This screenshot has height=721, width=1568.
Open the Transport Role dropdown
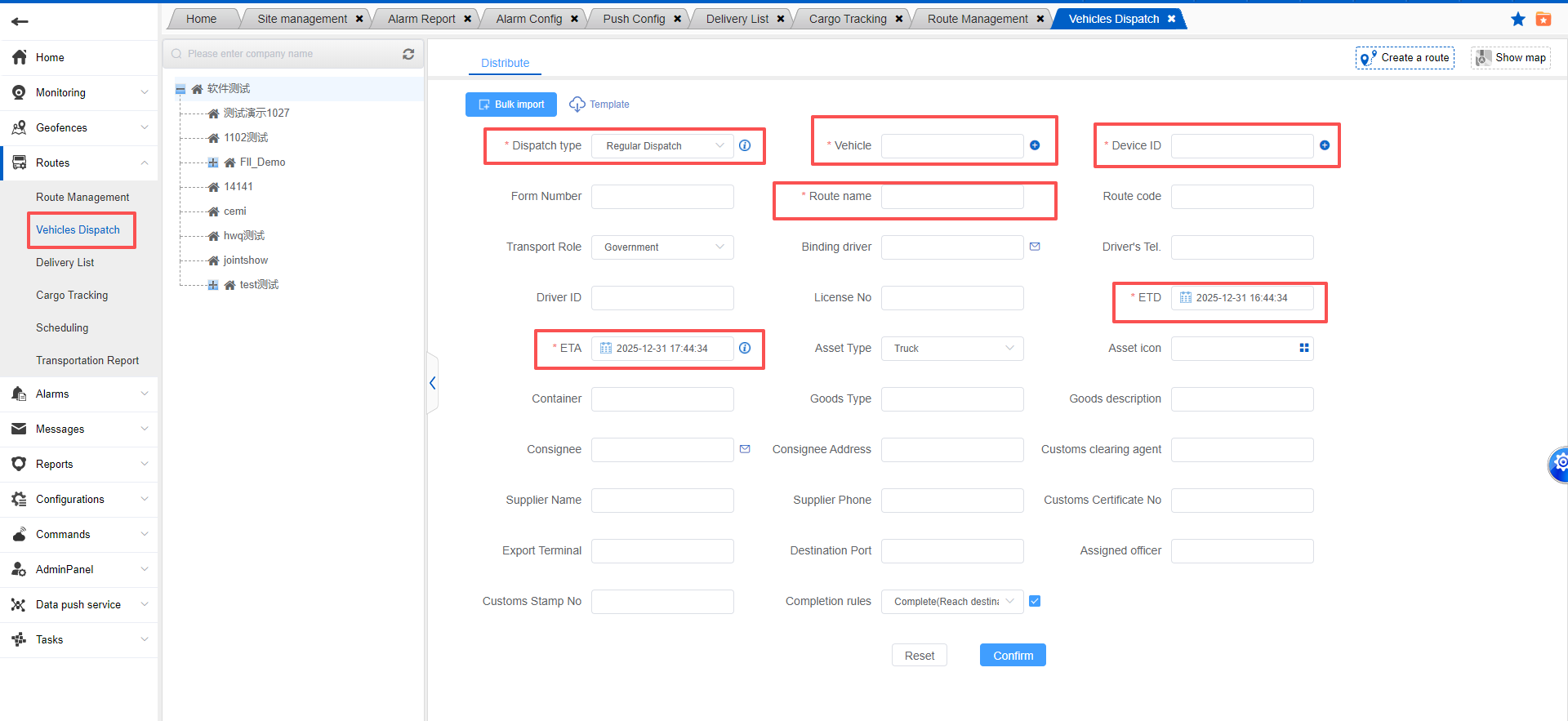click(662, 247)
